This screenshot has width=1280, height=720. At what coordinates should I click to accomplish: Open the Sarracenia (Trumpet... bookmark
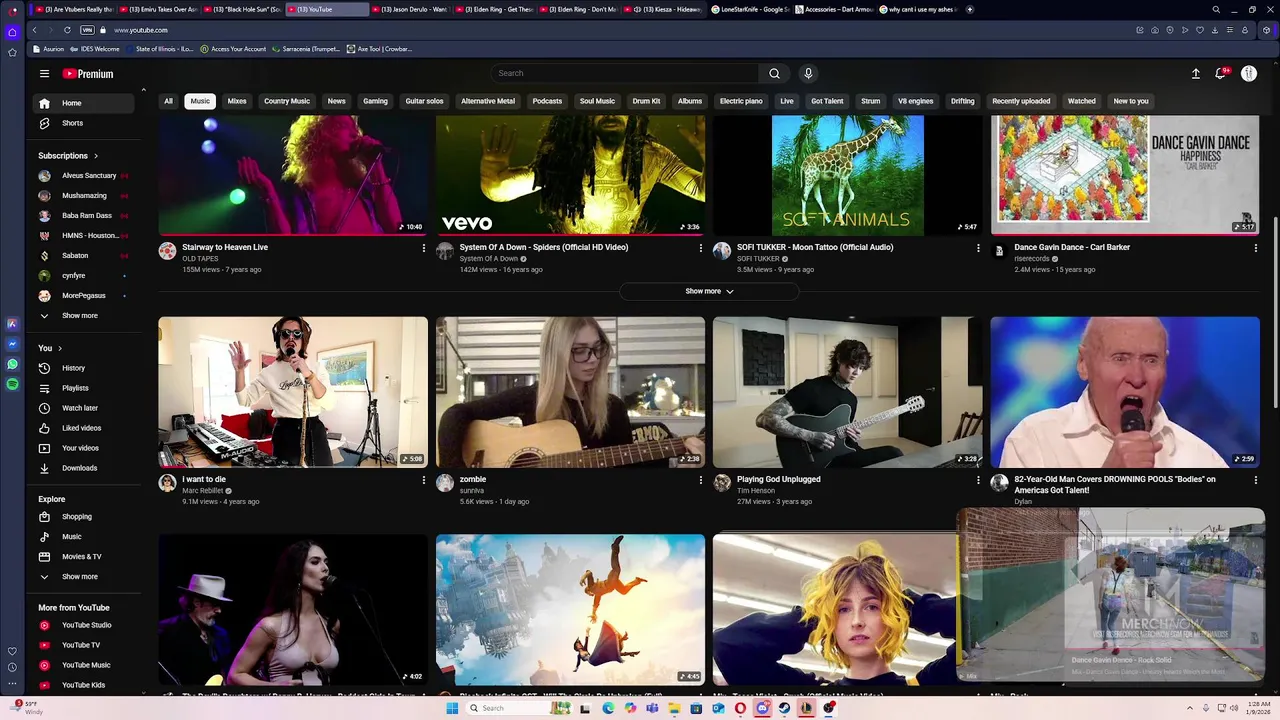[x=306, y=49]
